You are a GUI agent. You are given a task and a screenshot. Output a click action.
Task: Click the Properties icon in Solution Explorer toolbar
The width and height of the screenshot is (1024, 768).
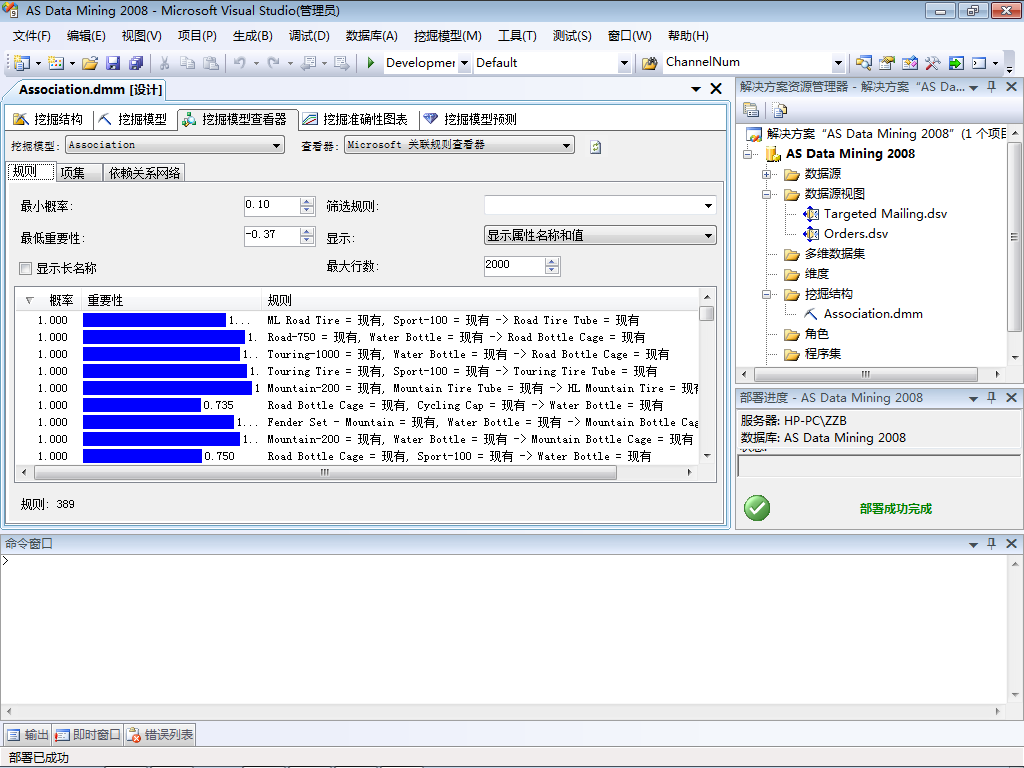click(x=751, y=110)
